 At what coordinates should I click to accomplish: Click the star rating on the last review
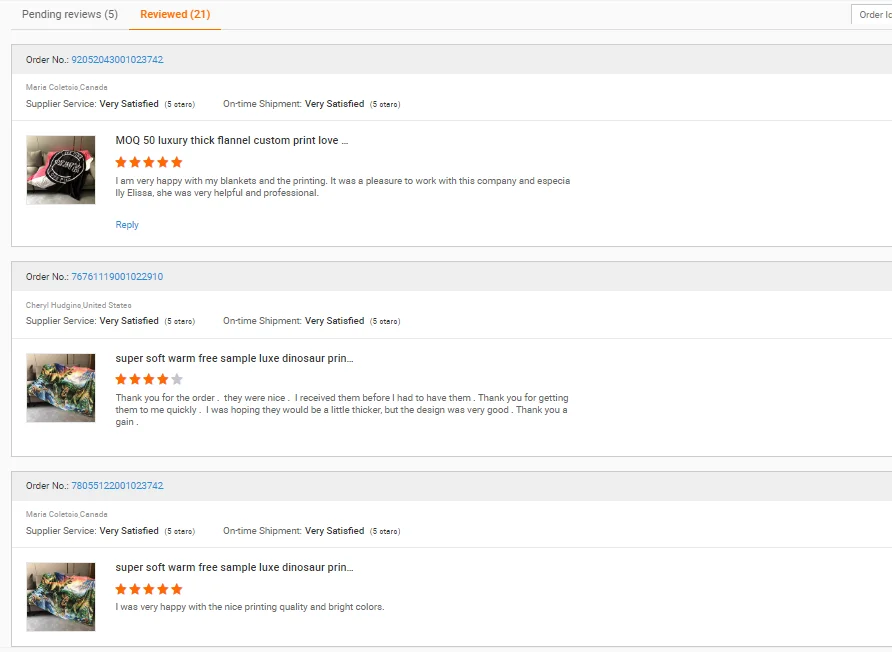(x=149, y=589)
